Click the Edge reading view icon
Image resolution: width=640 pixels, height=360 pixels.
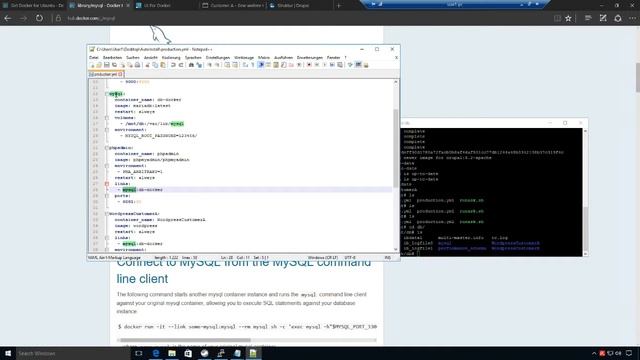[557, 18]
